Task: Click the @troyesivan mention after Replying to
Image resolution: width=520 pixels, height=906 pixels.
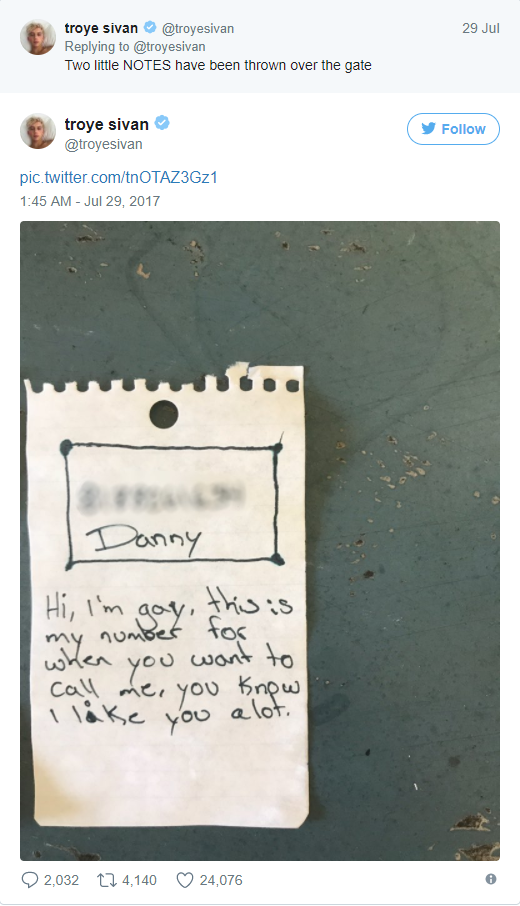Action: (x=169, y=47)
